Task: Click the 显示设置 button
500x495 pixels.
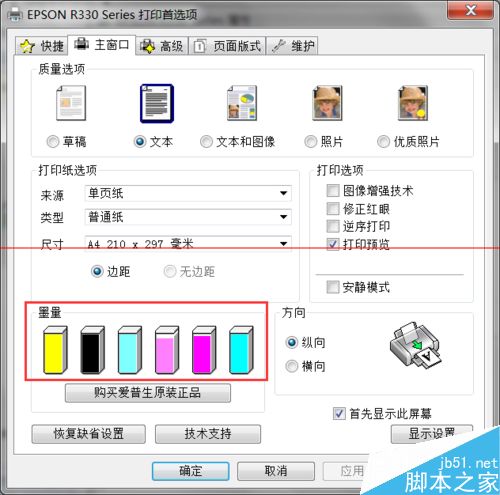Action: click(432, 434)
